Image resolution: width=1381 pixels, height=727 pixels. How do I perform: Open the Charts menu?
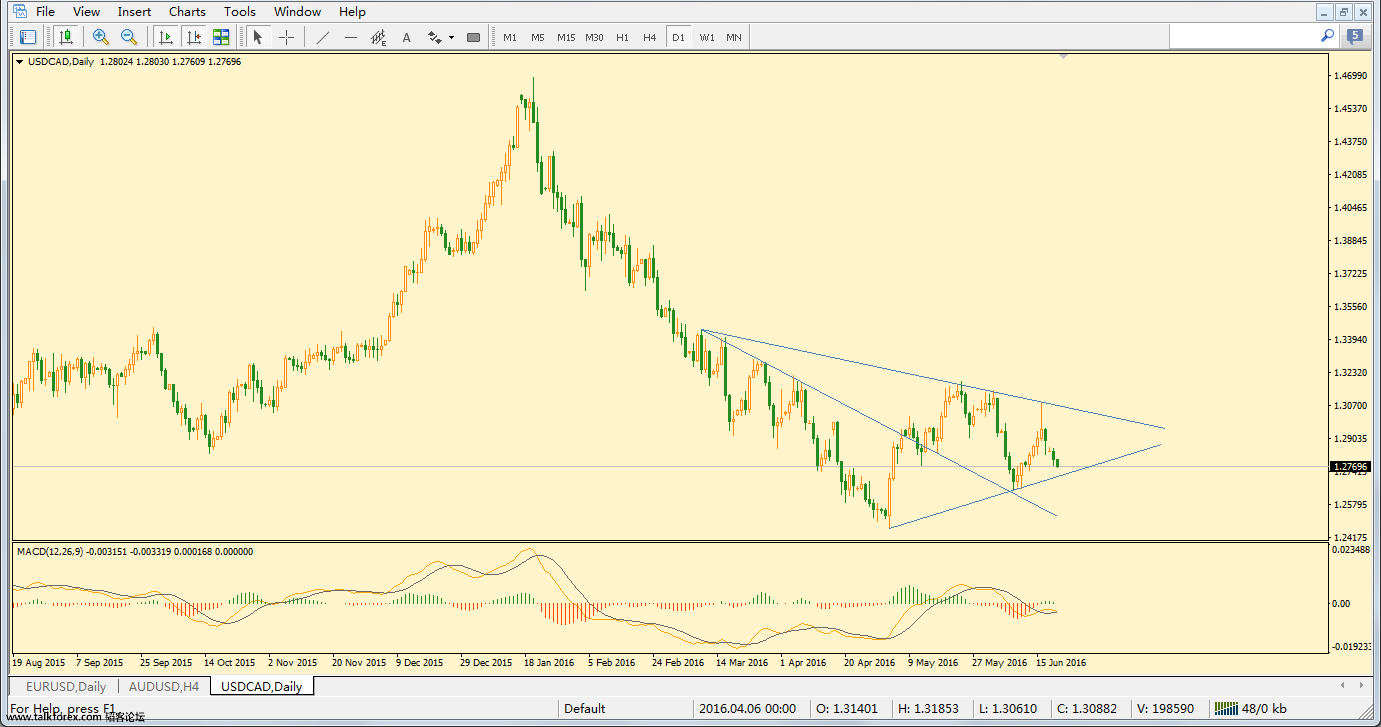point(187,12)
